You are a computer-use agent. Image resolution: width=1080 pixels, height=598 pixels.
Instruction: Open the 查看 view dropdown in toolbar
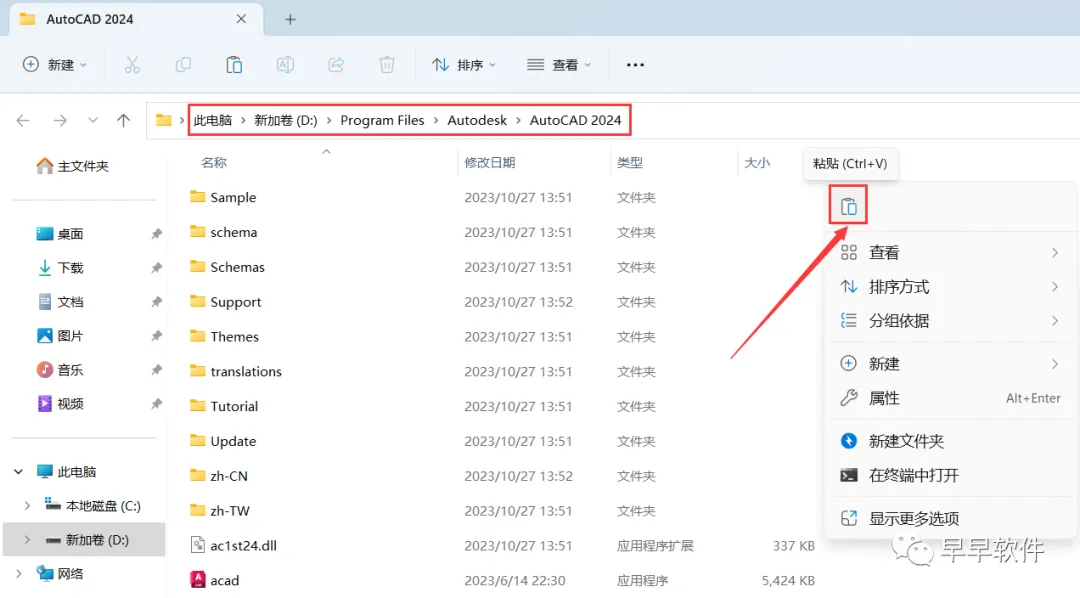pyautogui.click(x=559, y=65)
